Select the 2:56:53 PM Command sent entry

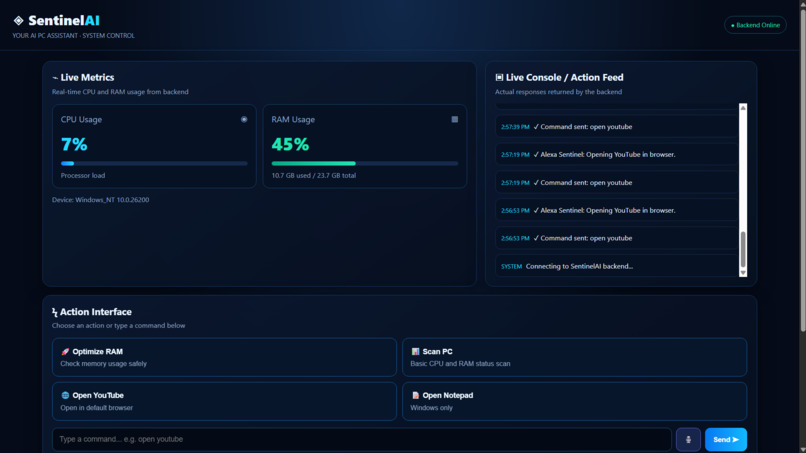pyautogui.click(x=616, y=238)
